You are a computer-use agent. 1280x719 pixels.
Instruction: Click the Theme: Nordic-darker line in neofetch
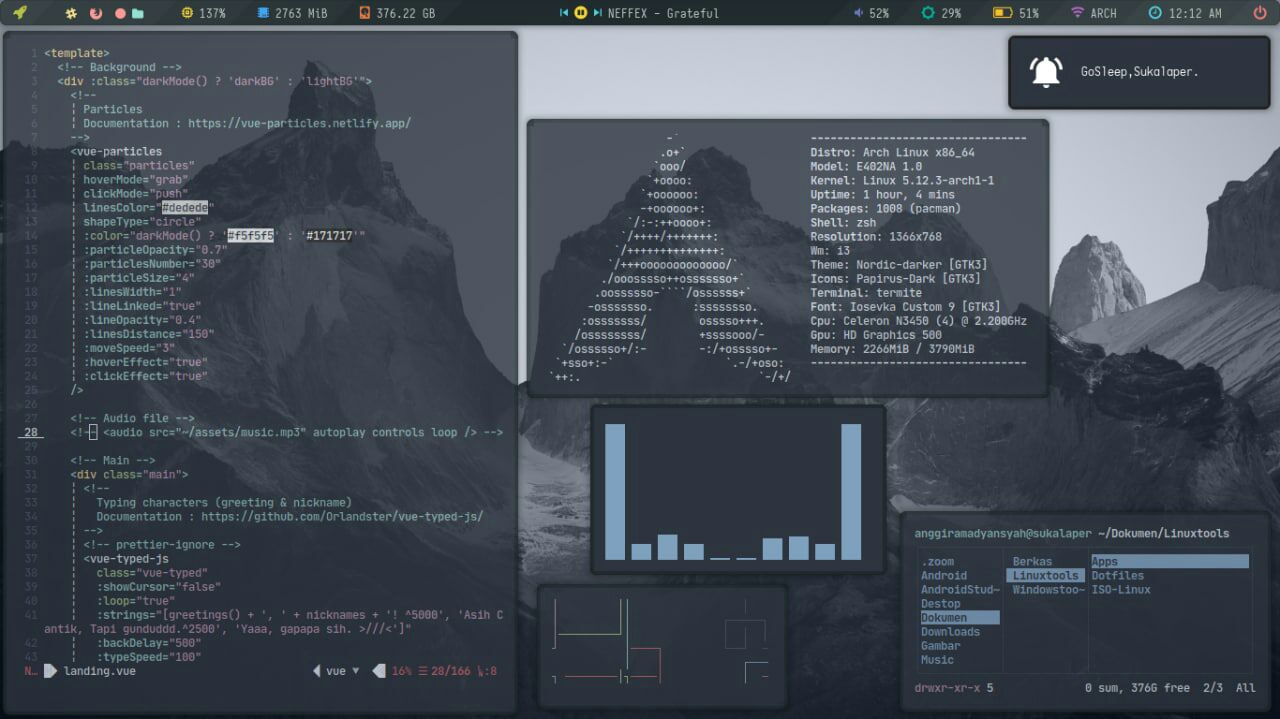pos(899,265)
